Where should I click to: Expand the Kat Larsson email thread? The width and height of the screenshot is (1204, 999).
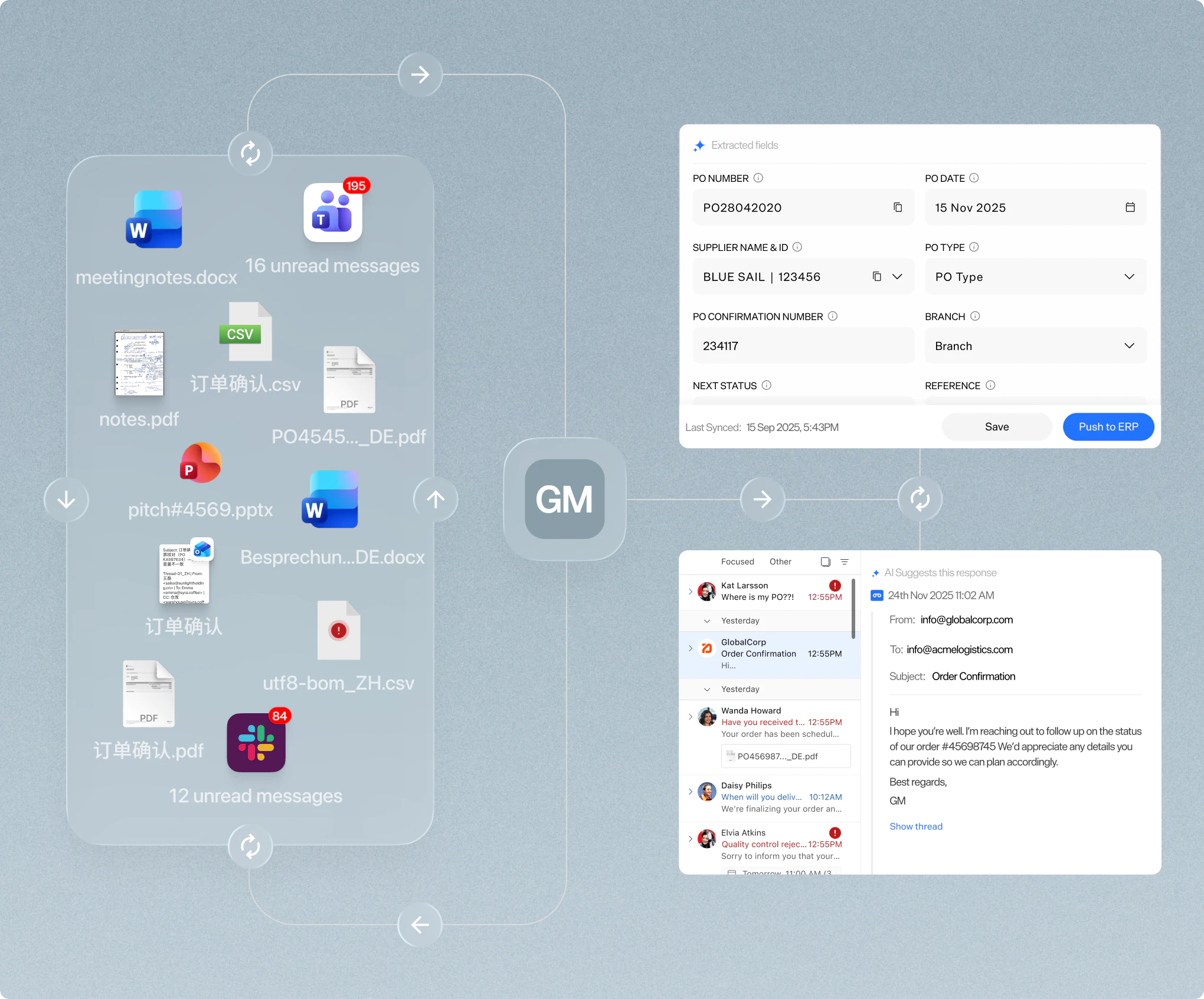point(691,591)
